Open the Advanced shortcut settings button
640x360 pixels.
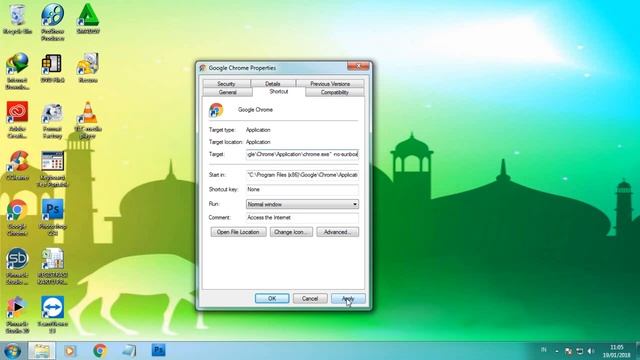(338, 232)
